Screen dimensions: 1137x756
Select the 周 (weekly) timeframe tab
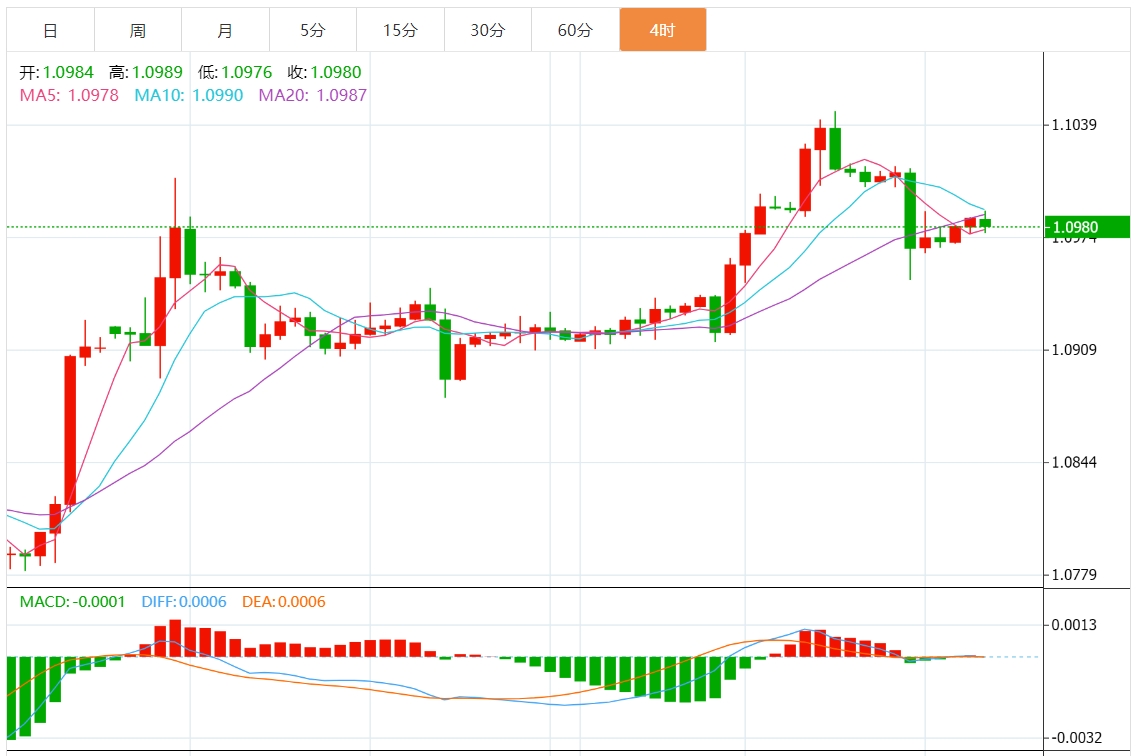tap(137, 31)
